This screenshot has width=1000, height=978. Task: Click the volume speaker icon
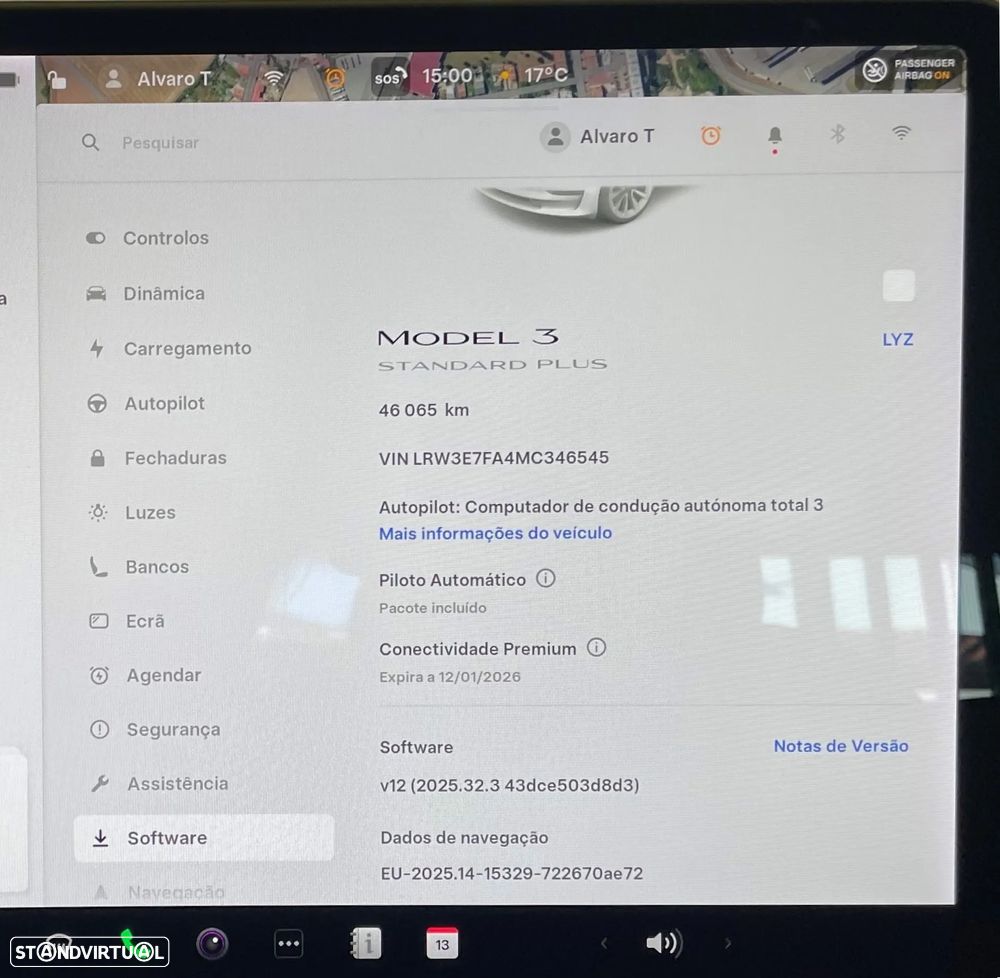click(664, 943)
